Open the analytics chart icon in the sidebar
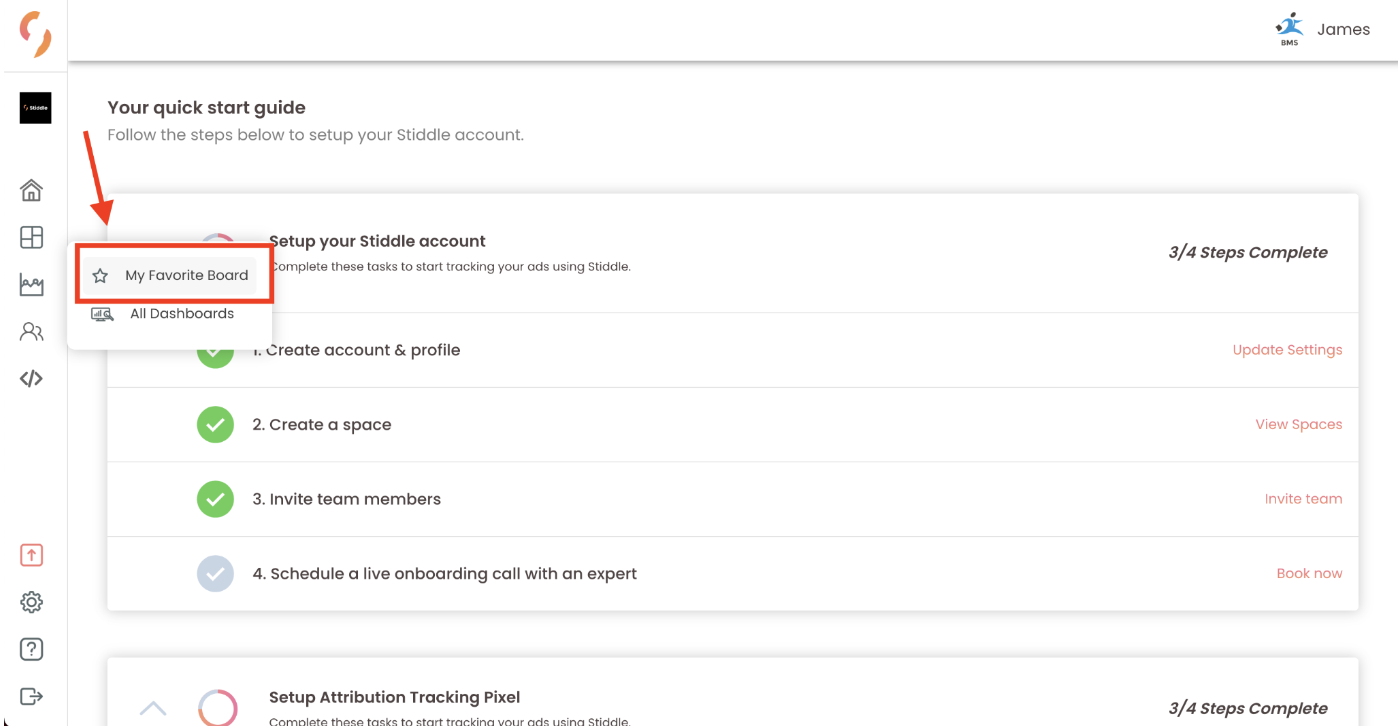Viewport: 1400px width, 726px height. coord(32,285)
